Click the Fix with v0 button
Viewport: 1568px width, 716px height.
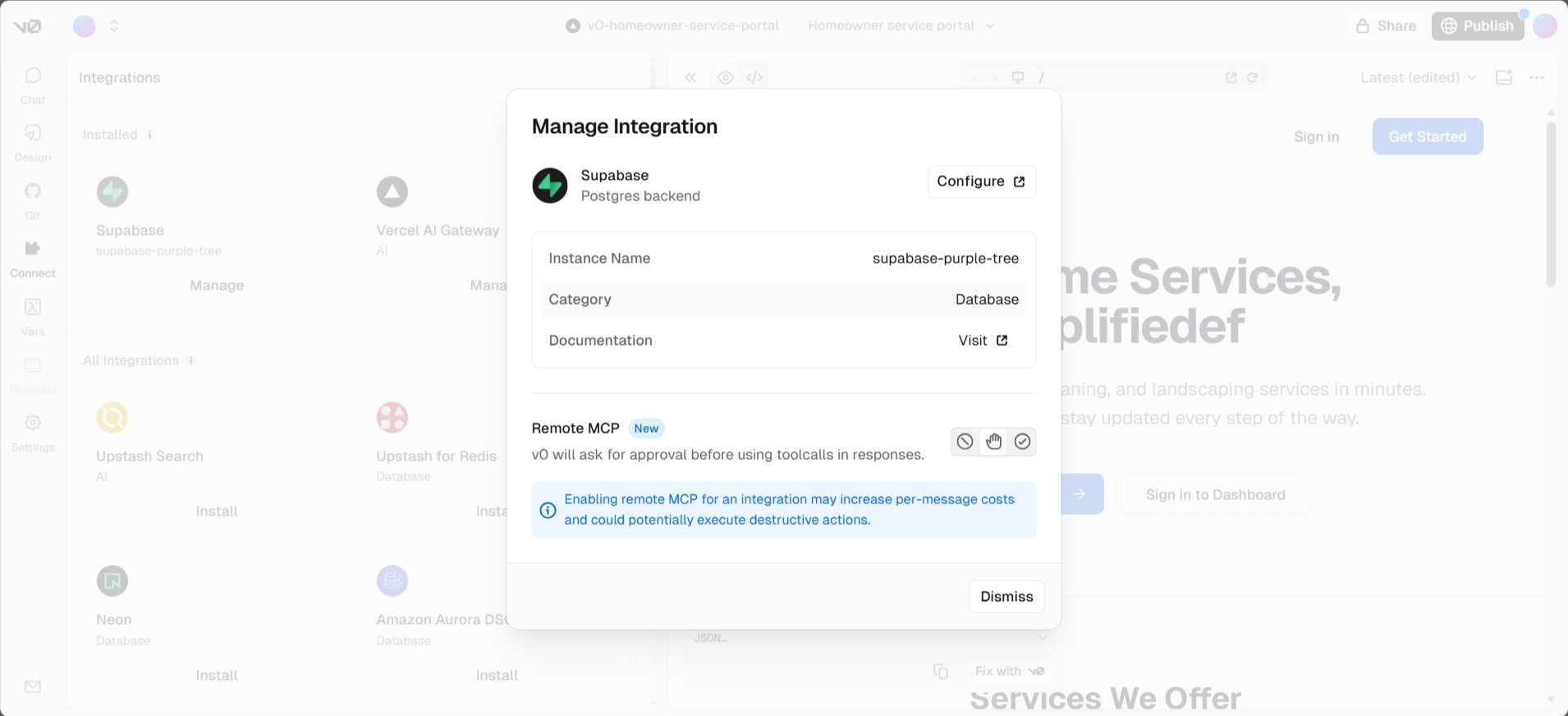click(1010, 671)
